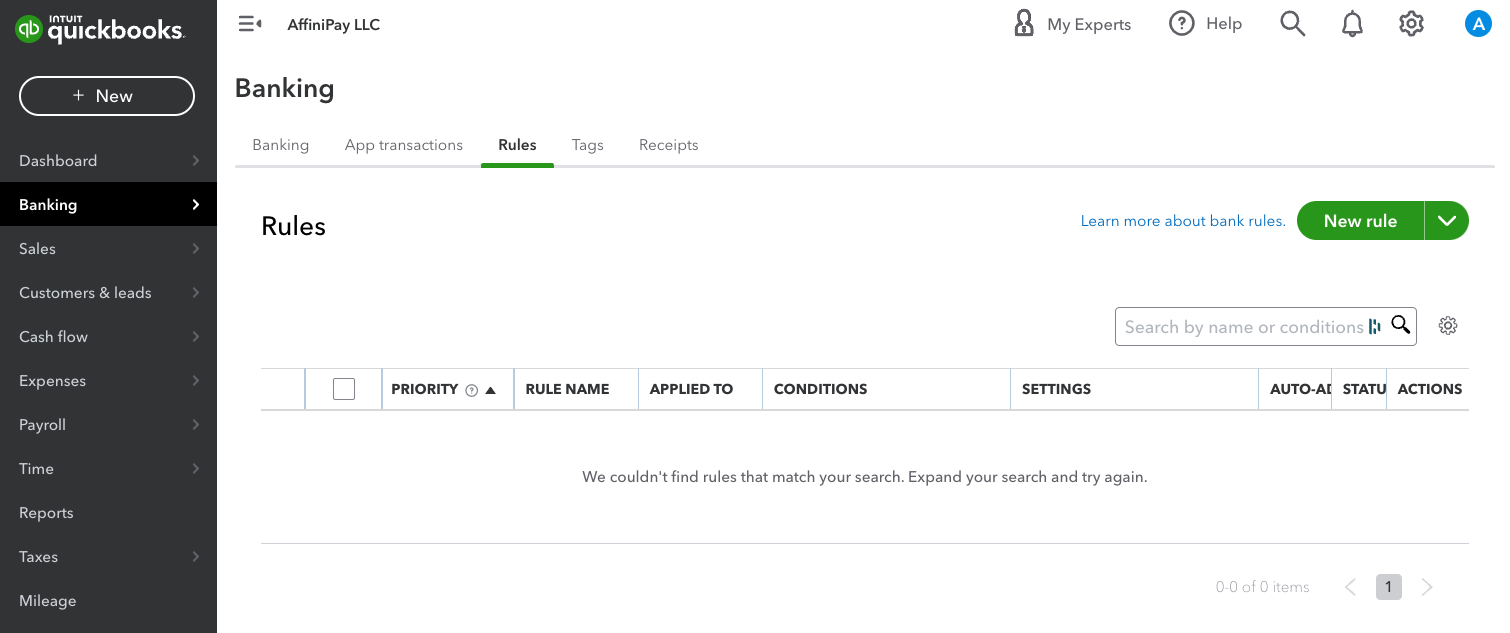Open the top-right settings gear
Screen dimensions: 1510x633
pyautogui.click(x=1411, y=24)
